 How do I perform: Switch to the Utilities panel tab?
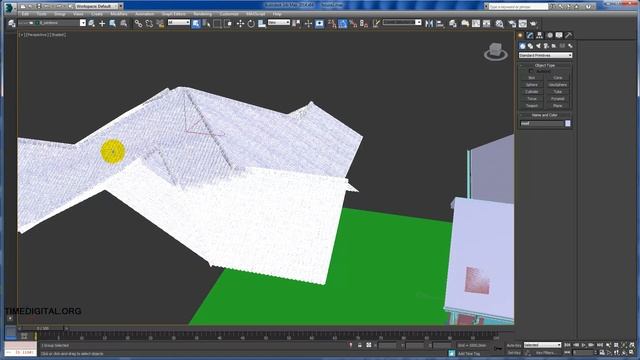[x=569, y=36]
